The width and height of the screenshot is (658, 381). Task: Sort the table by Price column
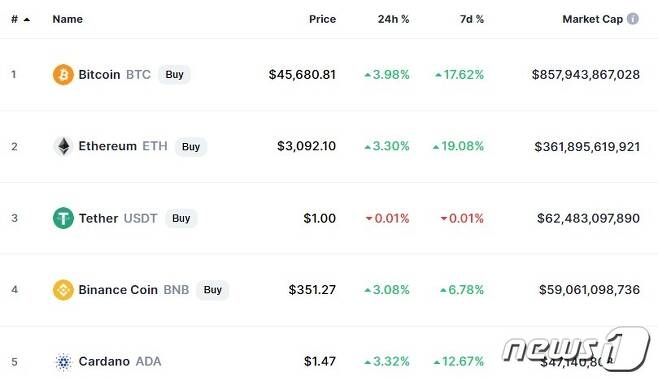tap(322, 19)
